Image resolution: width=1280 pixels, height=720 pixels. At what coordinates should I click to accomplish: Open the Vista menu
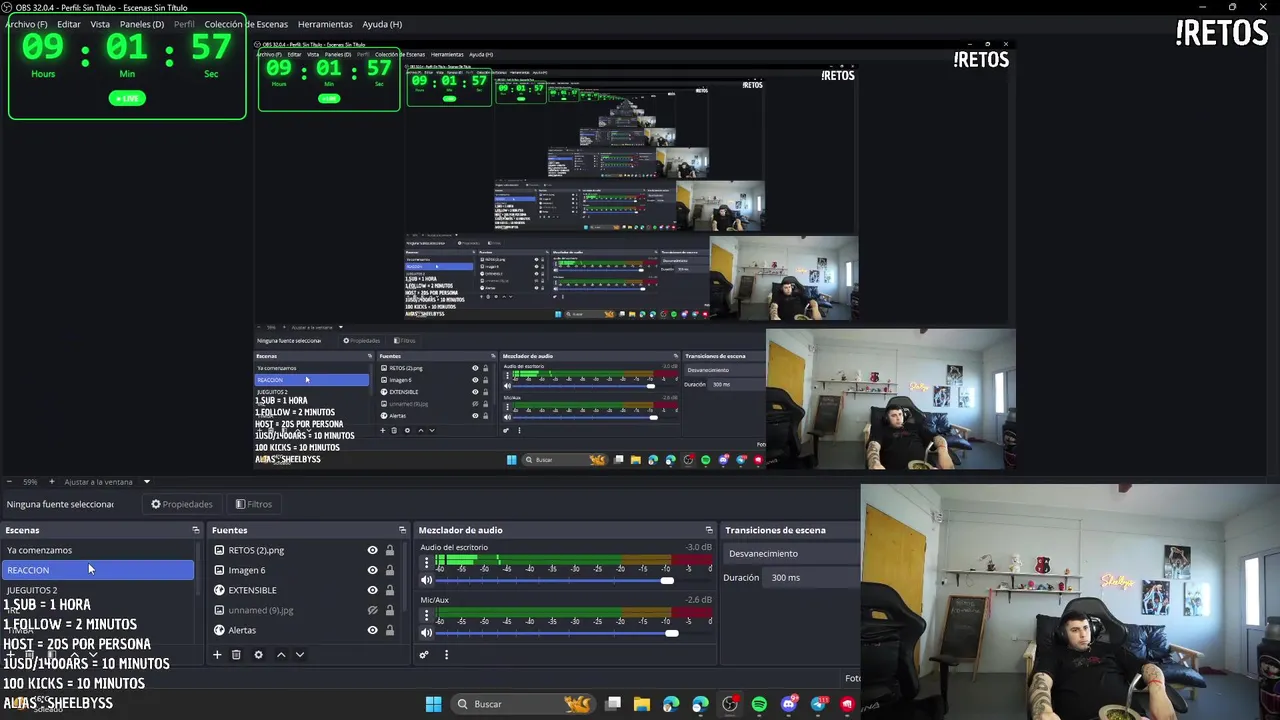[x=100, y=24]
